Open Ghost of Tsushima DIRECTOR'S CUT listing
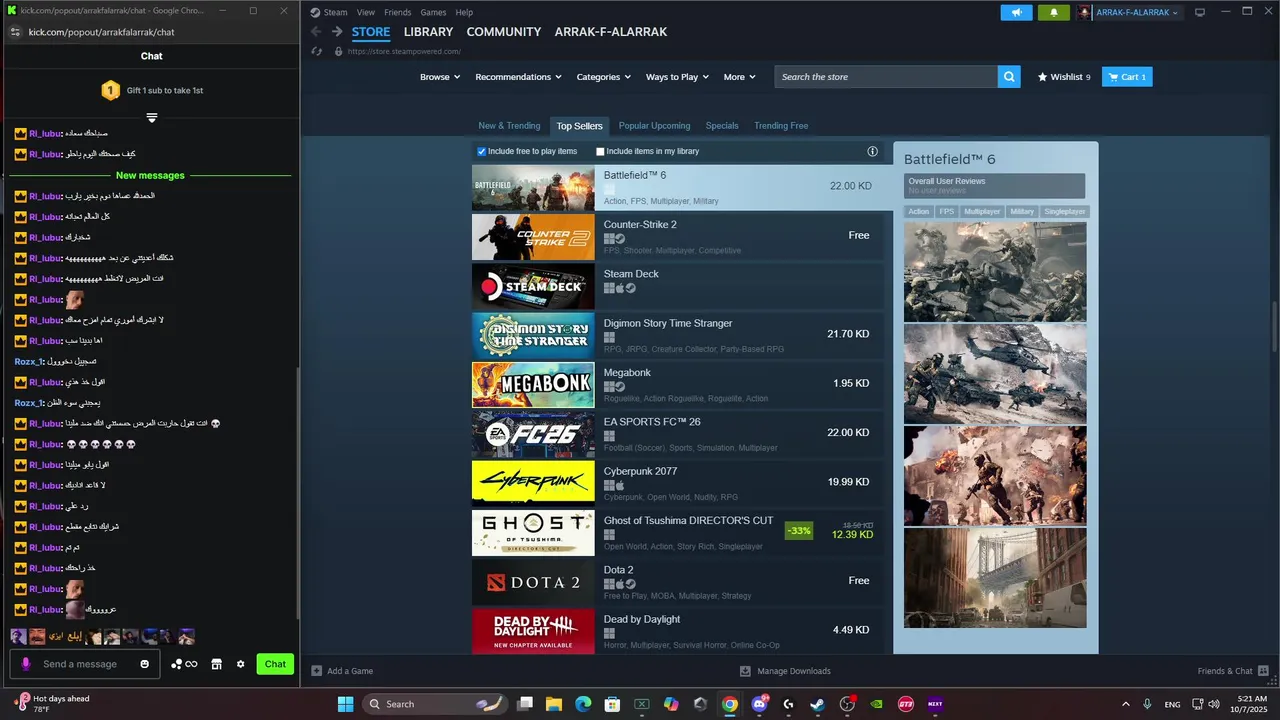The image size is (1280, 720). pyautogui.click(x=678, y=532)
